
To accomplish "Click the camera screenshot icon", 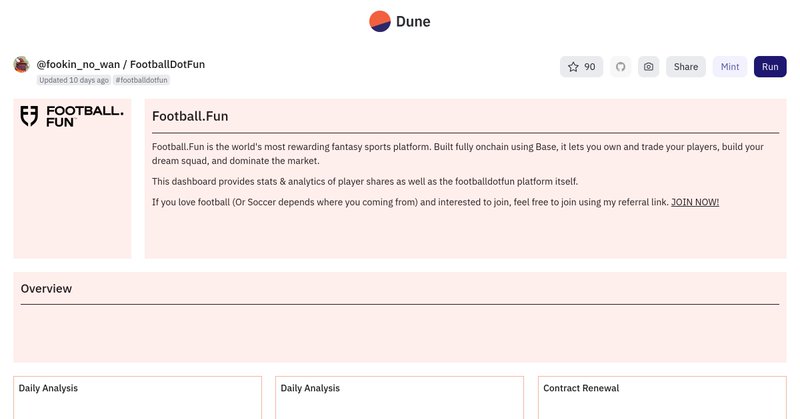I will click(x=648, y=67).
